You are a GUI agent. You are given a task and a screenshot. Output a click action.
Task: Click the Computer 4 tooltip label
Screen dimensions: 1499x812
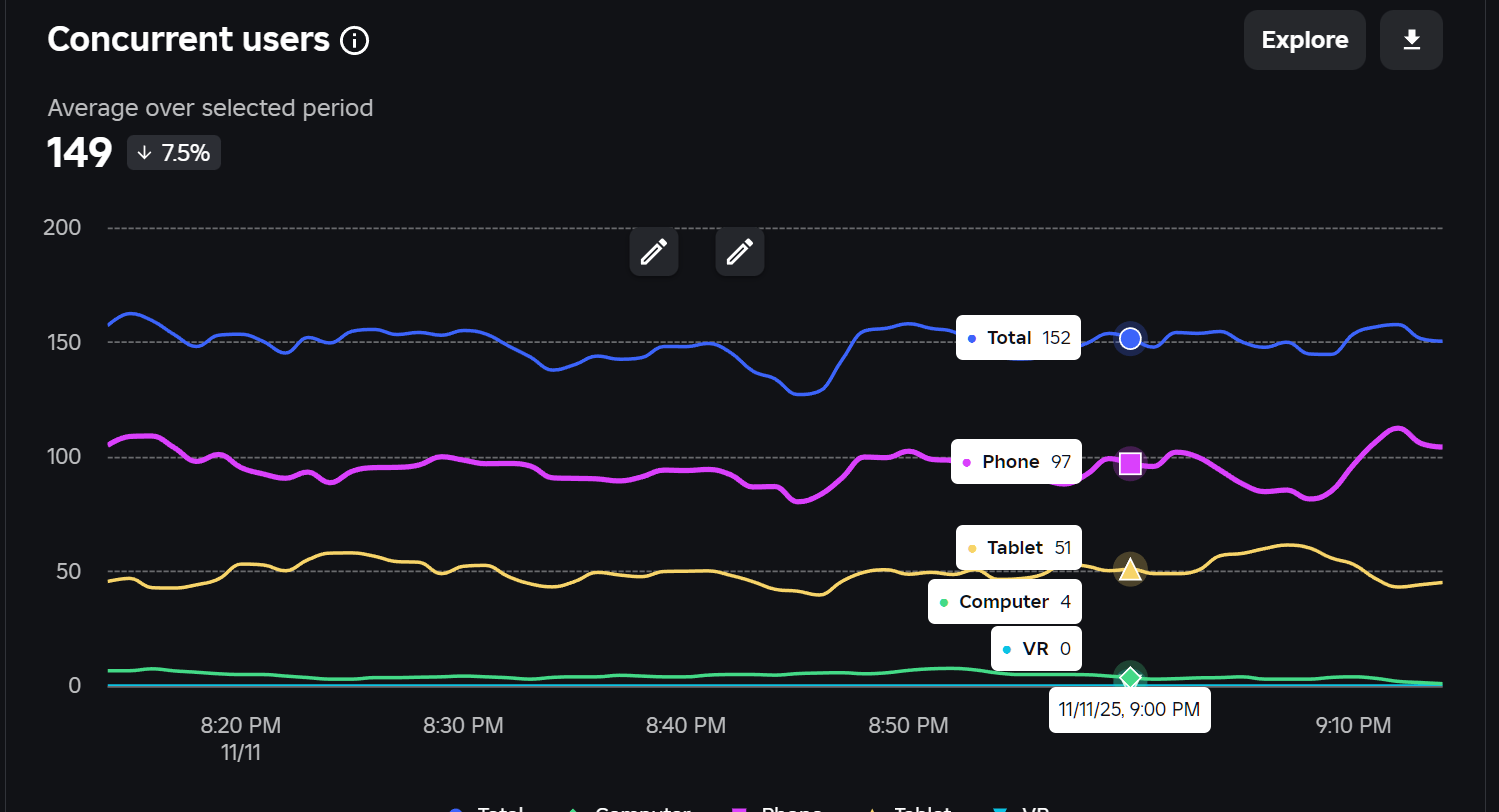pyautogui.click(x=1005, y=602)
